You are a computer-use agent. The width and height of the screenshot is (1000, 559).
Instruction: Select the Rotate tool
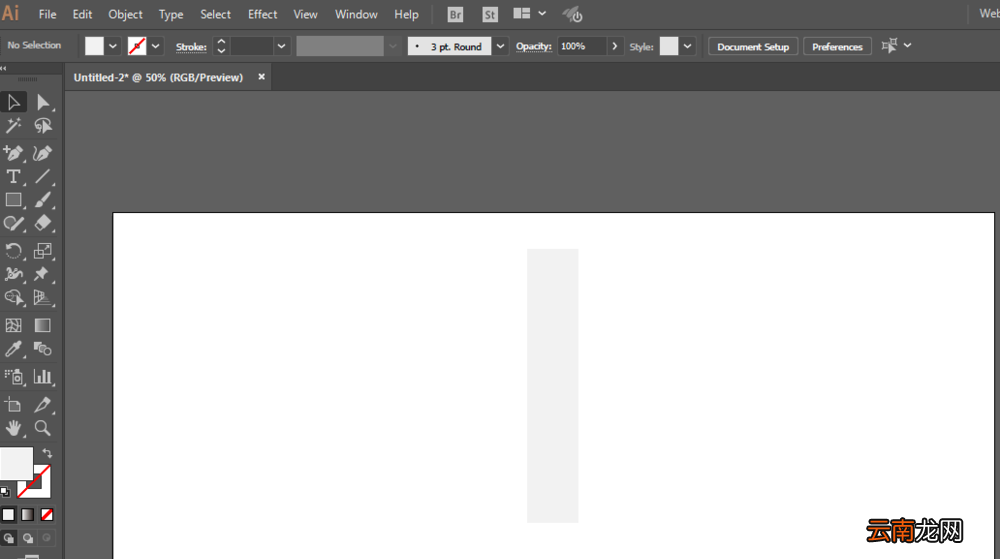coord(13,250)
